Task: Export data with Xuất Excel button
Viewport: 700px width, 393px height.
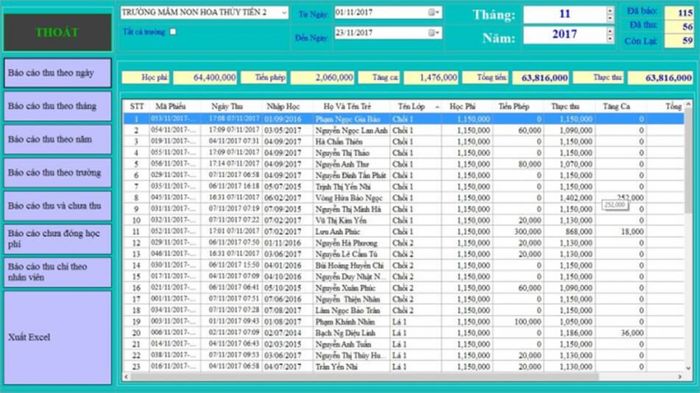Action: point(58,337)
